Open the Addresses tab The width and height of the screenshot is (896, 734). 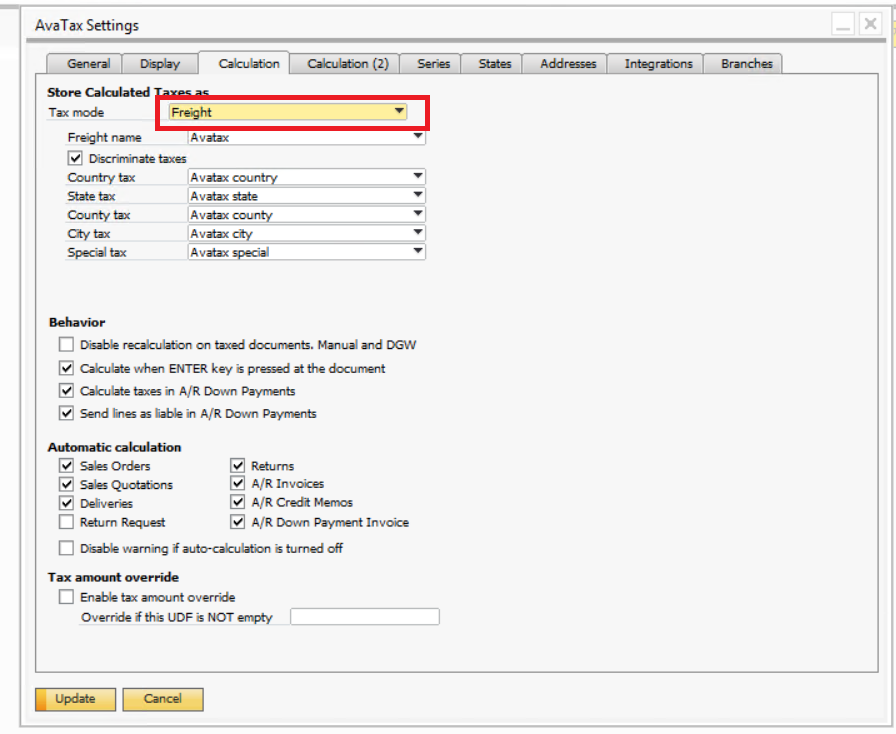point(565,63)
